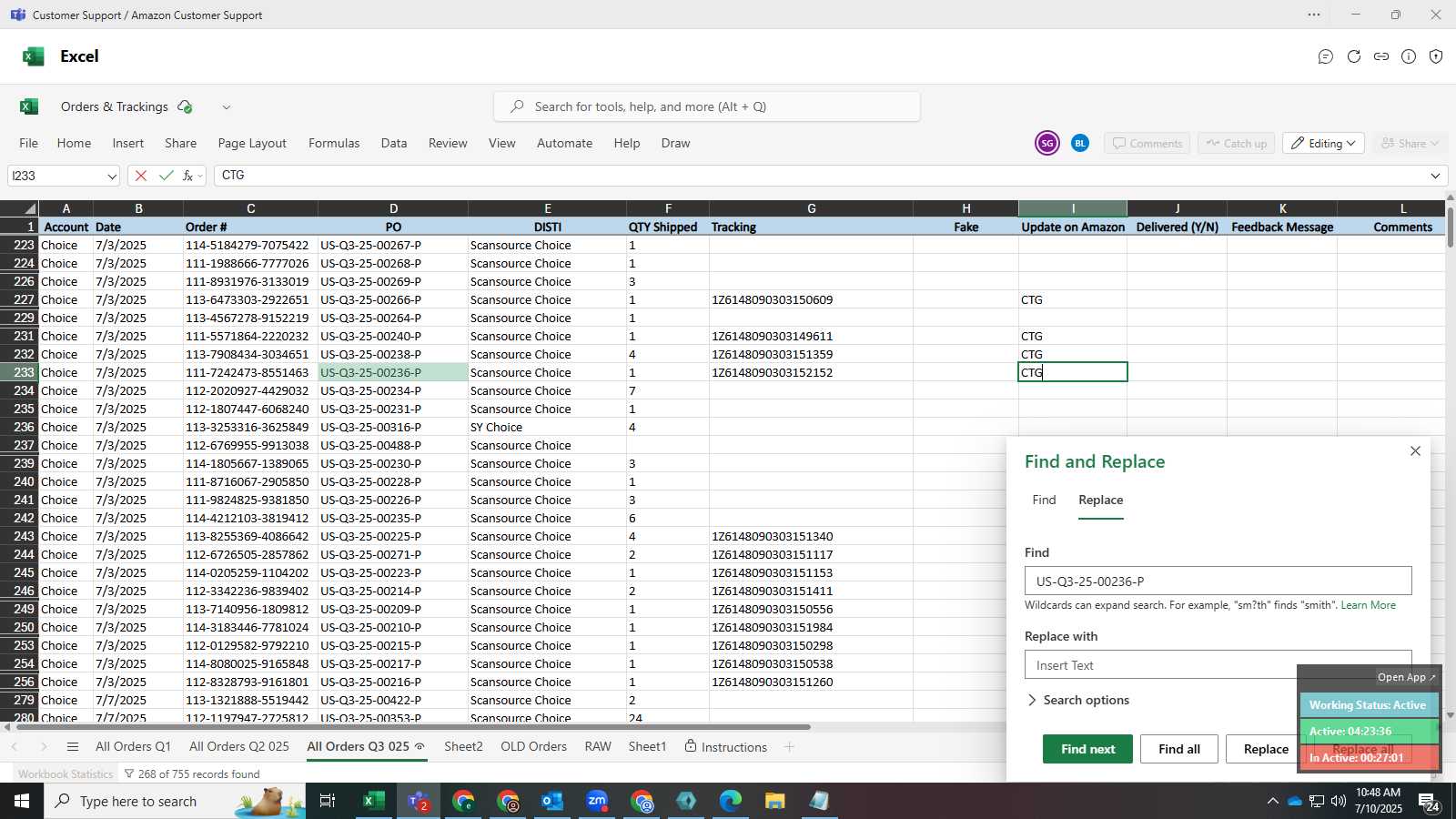Image resolution: width=1456 pixels, height=819 pixels.
Task: Open the Editing mode dropdown
Action: (x=1323, y=143)
